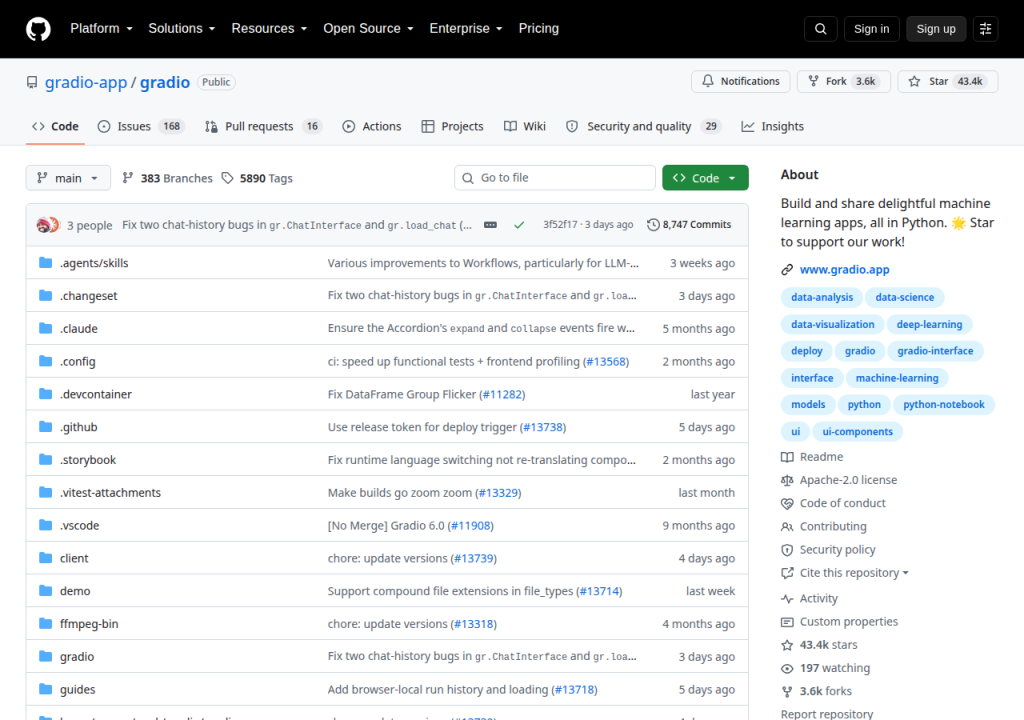Viewport: 1024px width, 720px height.
Task: Select the ui-components topic tag
Action: point(857,432)
